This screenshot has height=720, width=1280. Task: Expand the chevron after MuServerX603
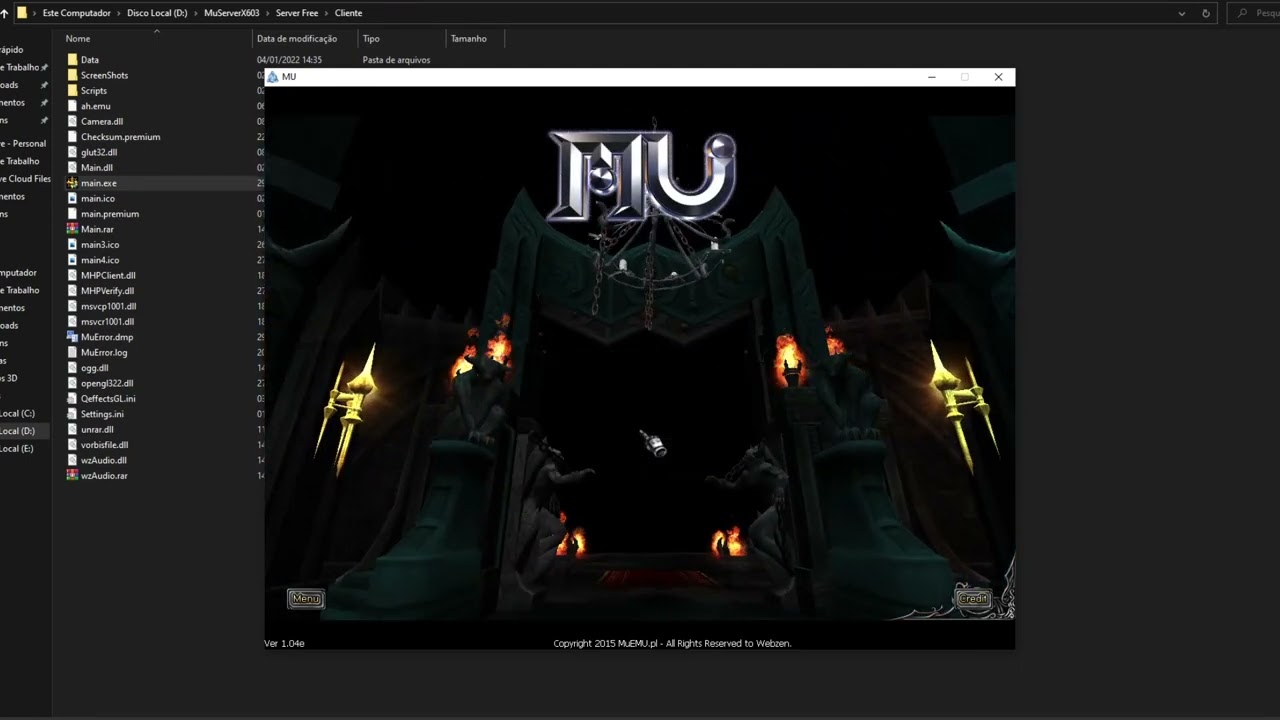pyautogui.click(x=267, y=13)
